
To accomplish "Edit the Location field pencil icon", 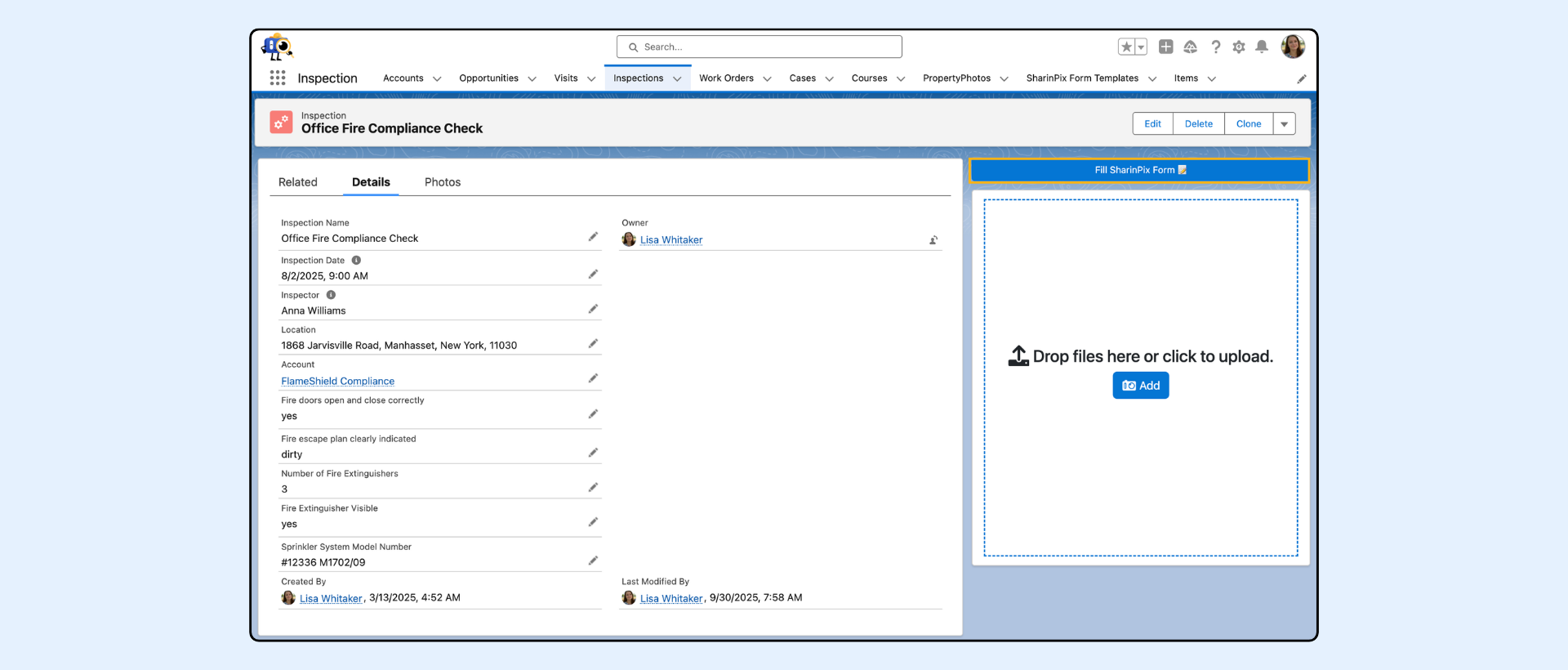I will pyautogui.click(x=593, y=344).
